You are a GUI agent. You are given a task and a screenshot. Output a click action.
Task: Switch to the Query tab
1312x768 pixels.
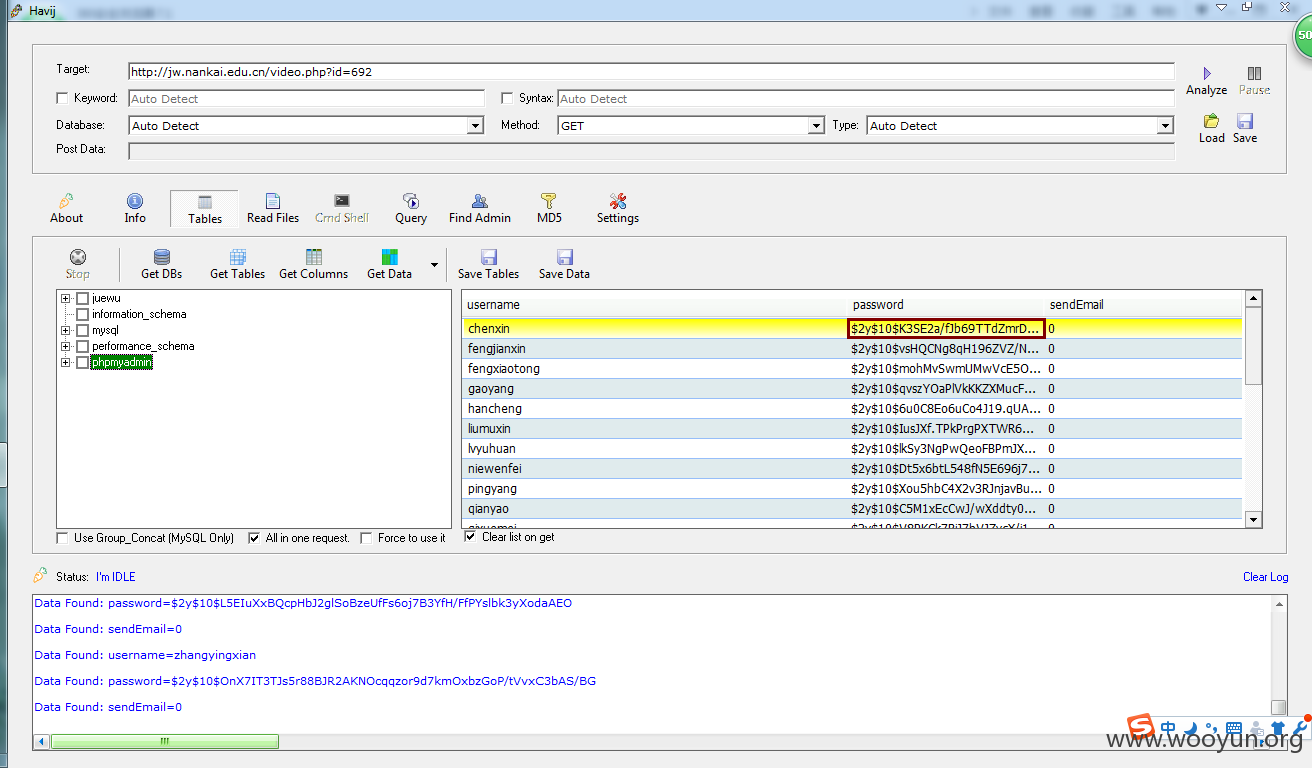pyautogui.click(x=410, y=208)
